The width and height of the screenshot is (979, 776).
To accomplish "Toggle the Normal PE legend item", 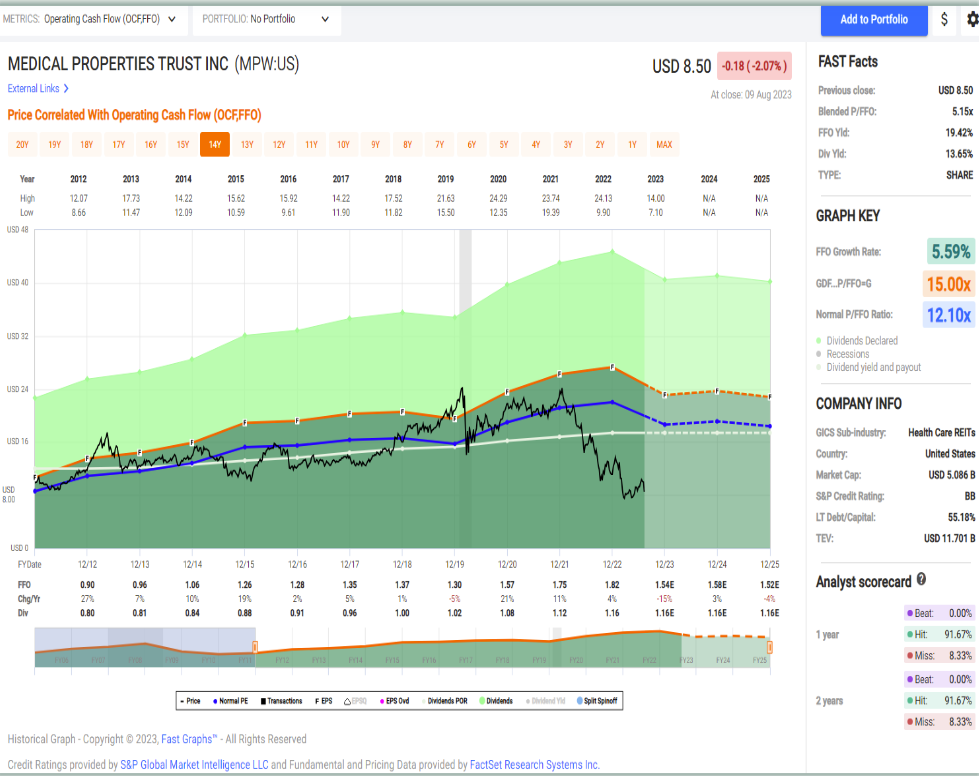I will coord(230,701).
